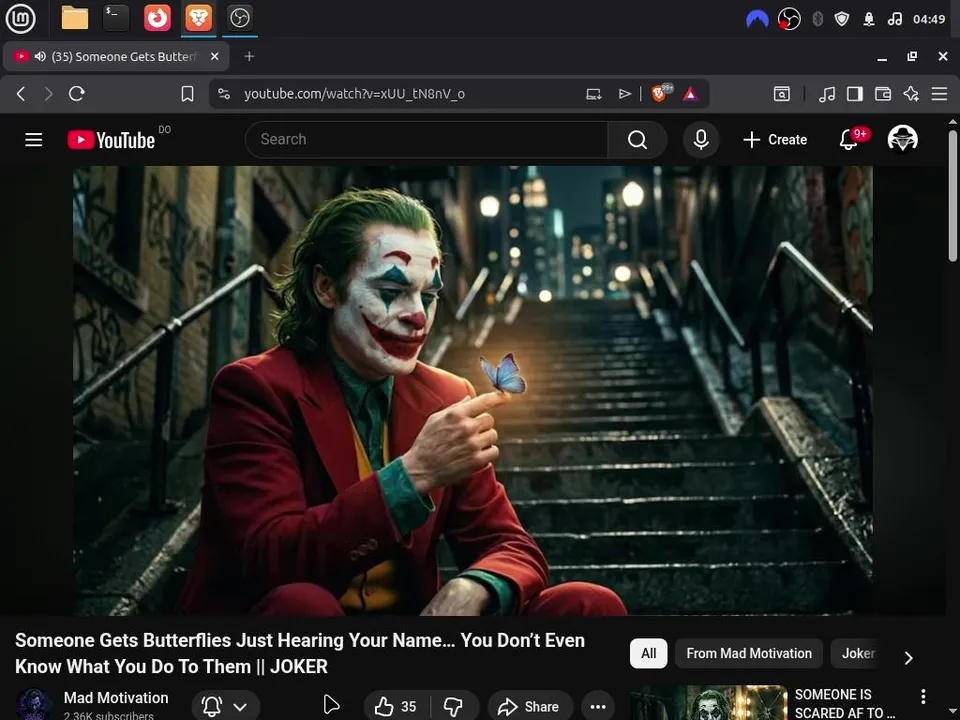Click the play-shaped icon beside like button
Screen dimensions: 960x720
(331, 705)
